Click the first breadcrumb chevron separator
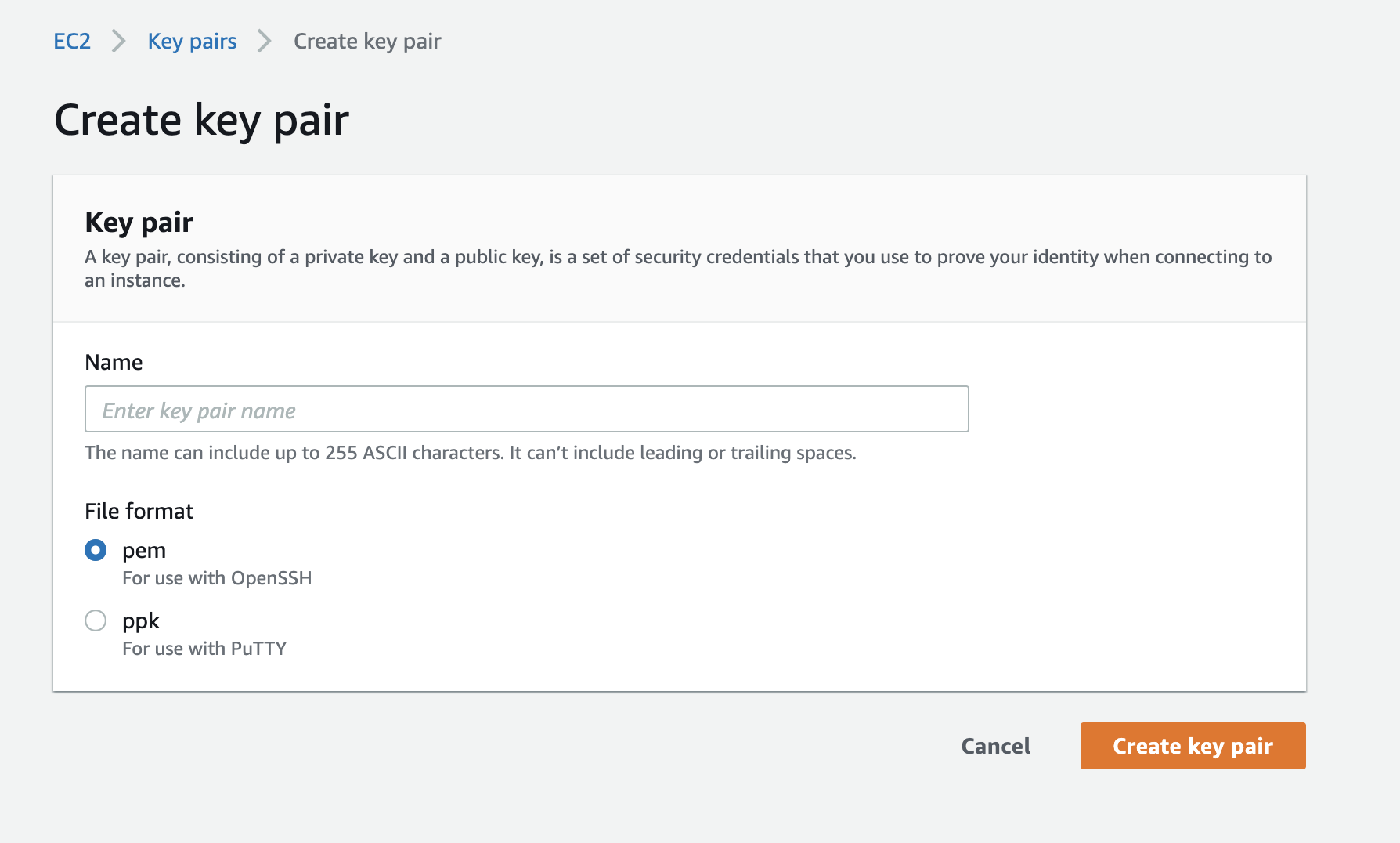Screen dimensions: 1400x843 tap(119, 41)
